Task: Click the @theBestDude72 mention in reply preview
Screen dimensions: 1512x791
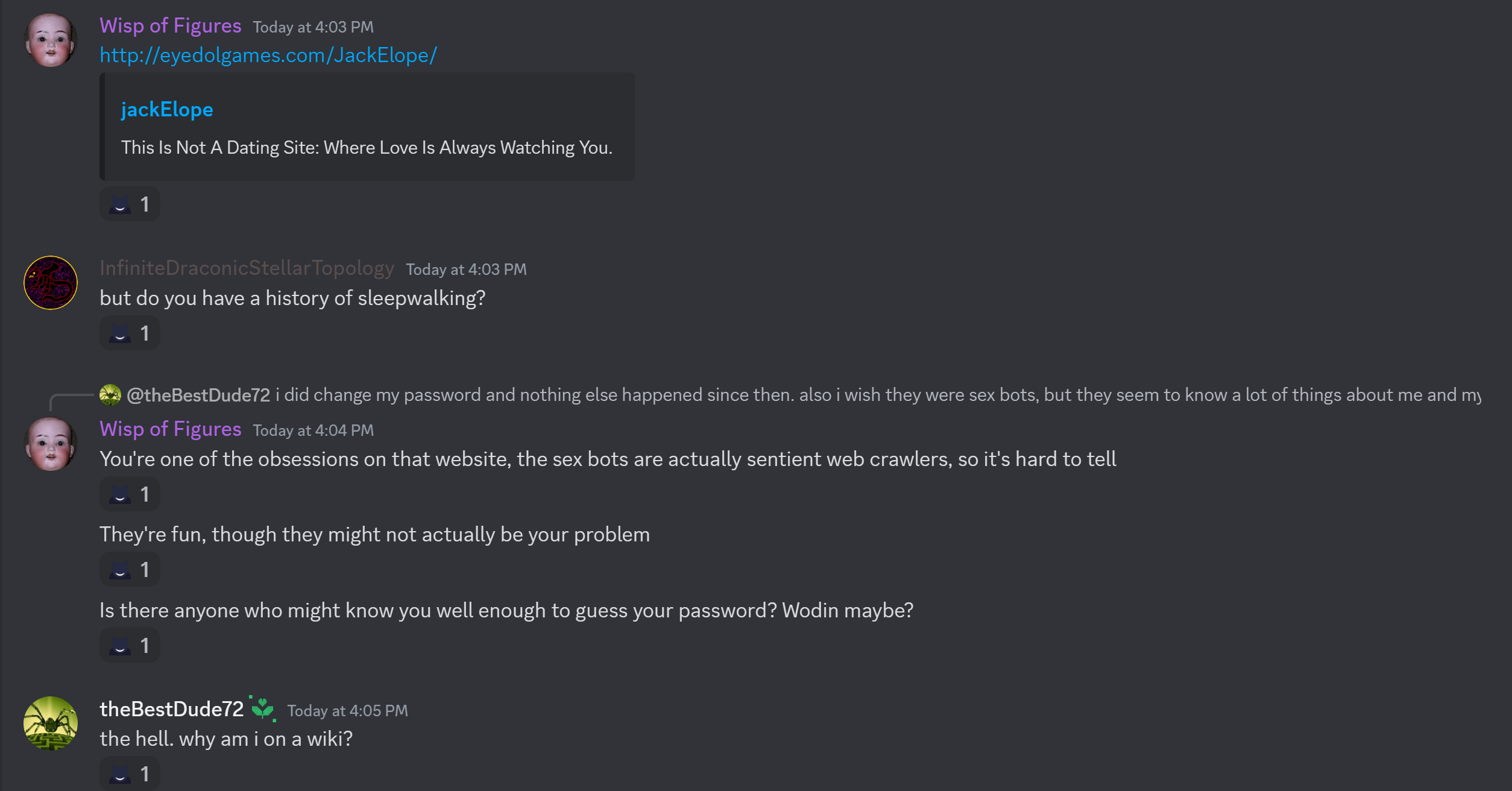Action: click(x=198, y=395)
